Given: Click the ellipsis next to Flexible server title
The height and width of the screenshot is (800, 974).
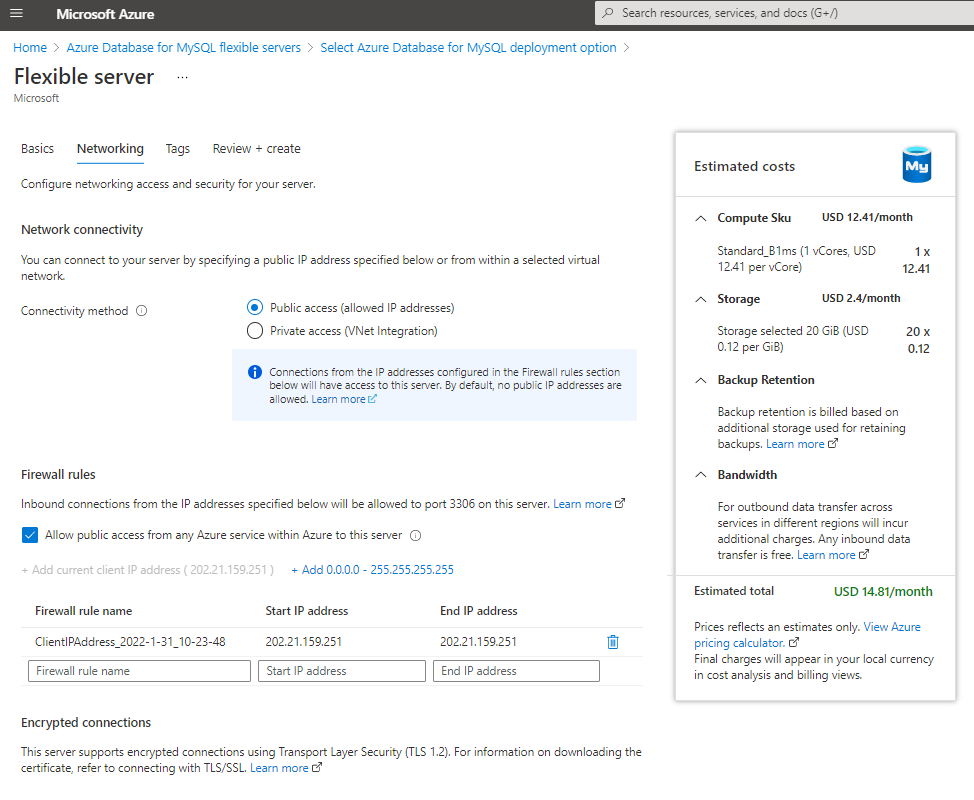Looking at the screenshot, I should tap(182, 77).
